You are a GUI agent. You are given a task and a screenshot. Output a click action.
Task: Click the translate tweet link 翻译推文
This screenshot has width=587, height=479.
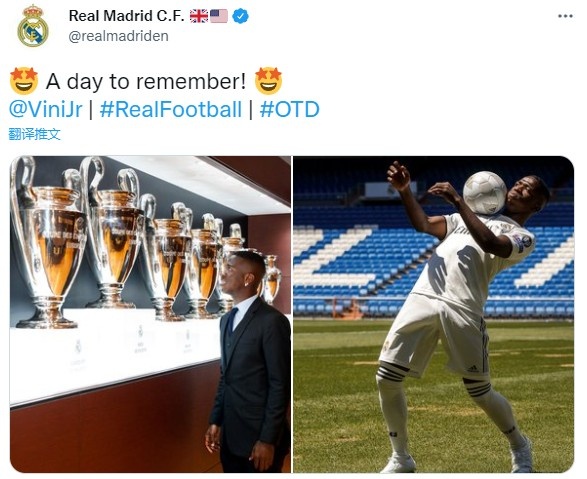click(34, 134)
